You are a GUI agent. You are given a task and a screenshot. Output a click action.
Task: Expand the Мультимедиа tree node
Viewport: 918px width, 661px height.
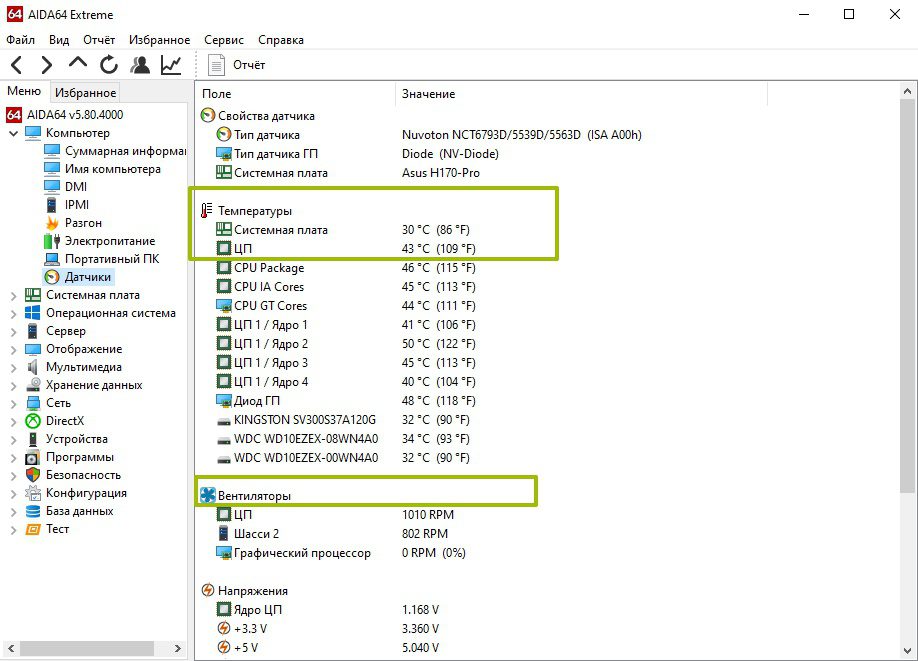[x=13, y=368]
